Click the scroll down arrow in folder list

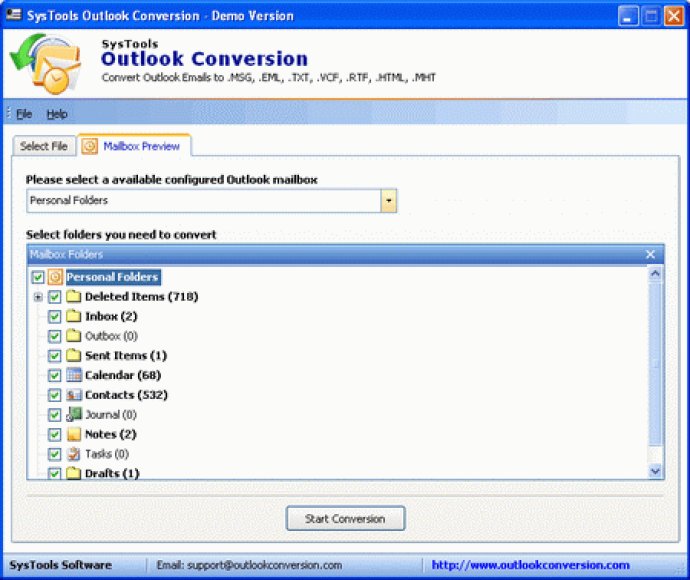click(655, 471)
